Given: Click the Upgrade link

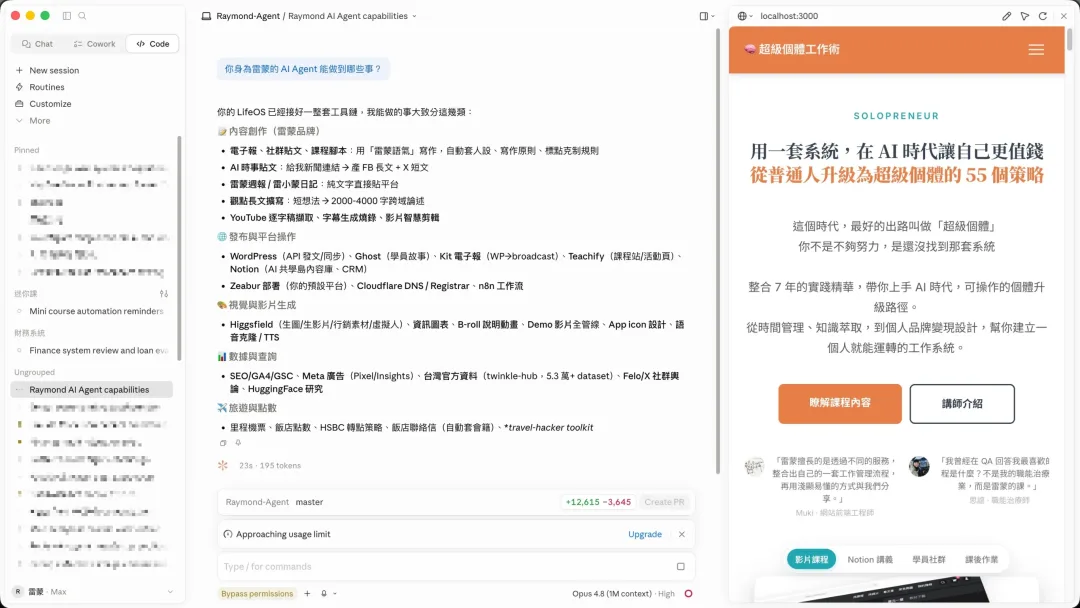Looking at the screenshot, I should 645,534.
